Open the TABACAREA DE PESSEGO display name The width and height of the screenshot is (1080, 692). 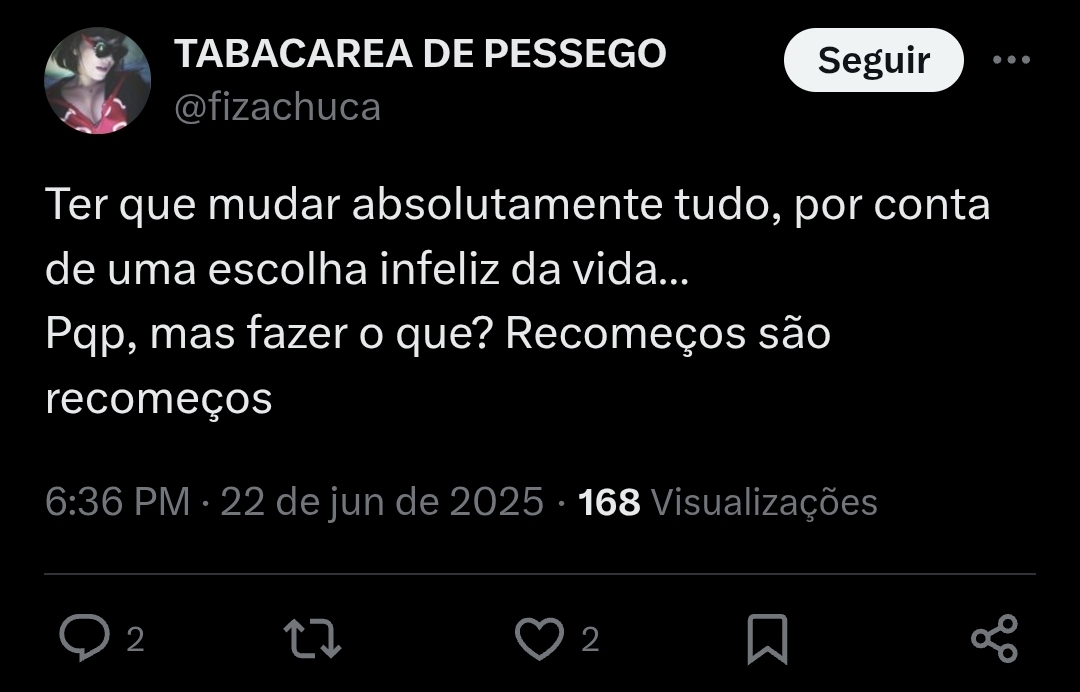tap(419, 54)
